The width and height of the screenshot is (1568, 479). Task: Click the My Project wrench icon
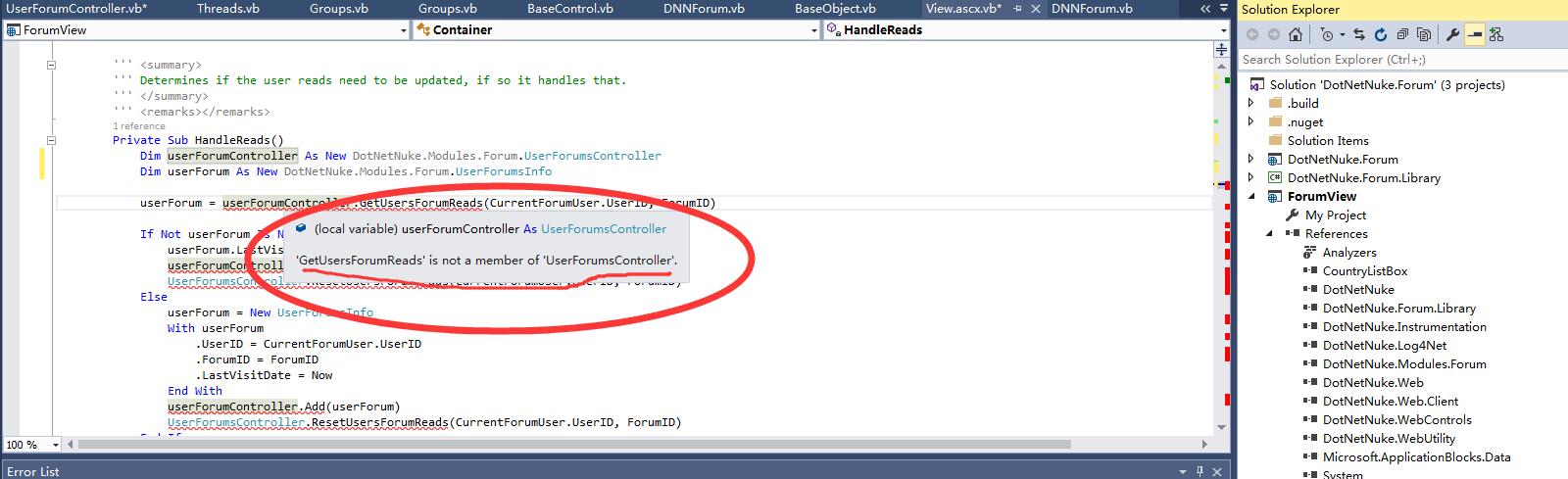pos(1293,215)
